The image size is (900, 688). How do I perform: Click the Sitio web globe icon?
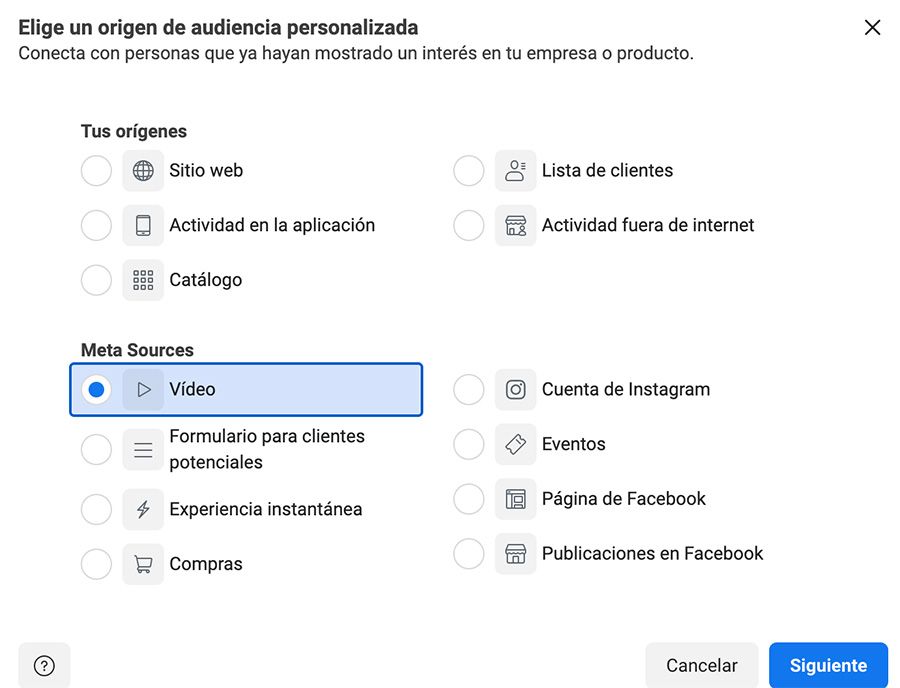click(x=143, y=170)
